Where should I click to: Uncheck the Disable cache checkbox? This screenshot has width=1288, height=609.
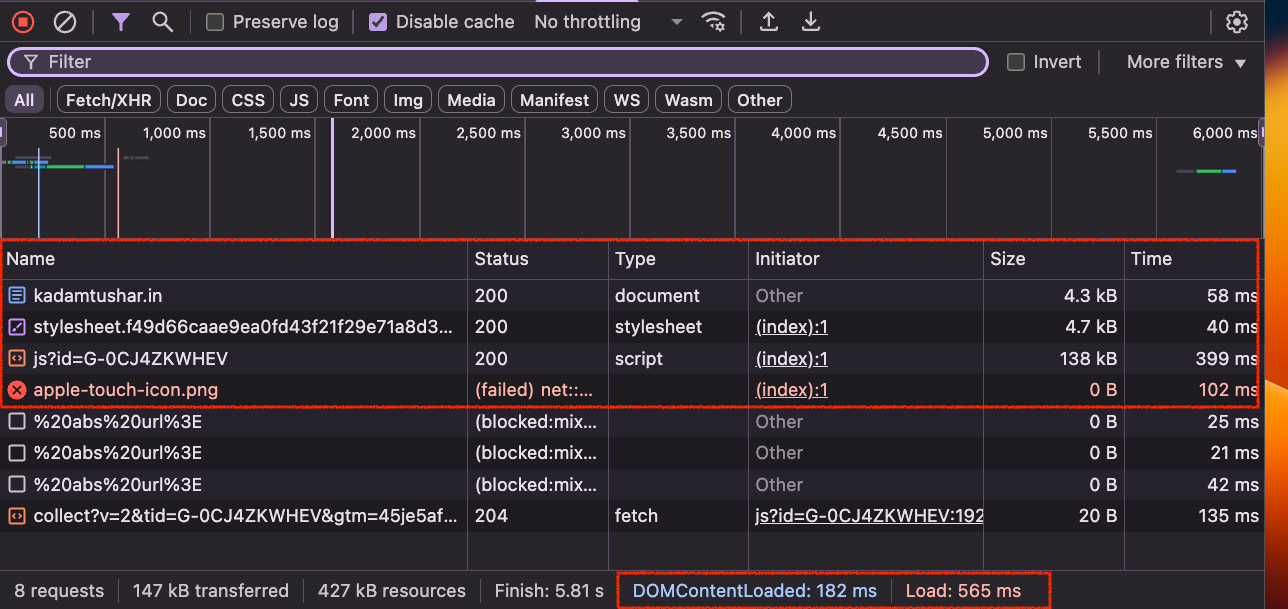(x=378, y=22)
